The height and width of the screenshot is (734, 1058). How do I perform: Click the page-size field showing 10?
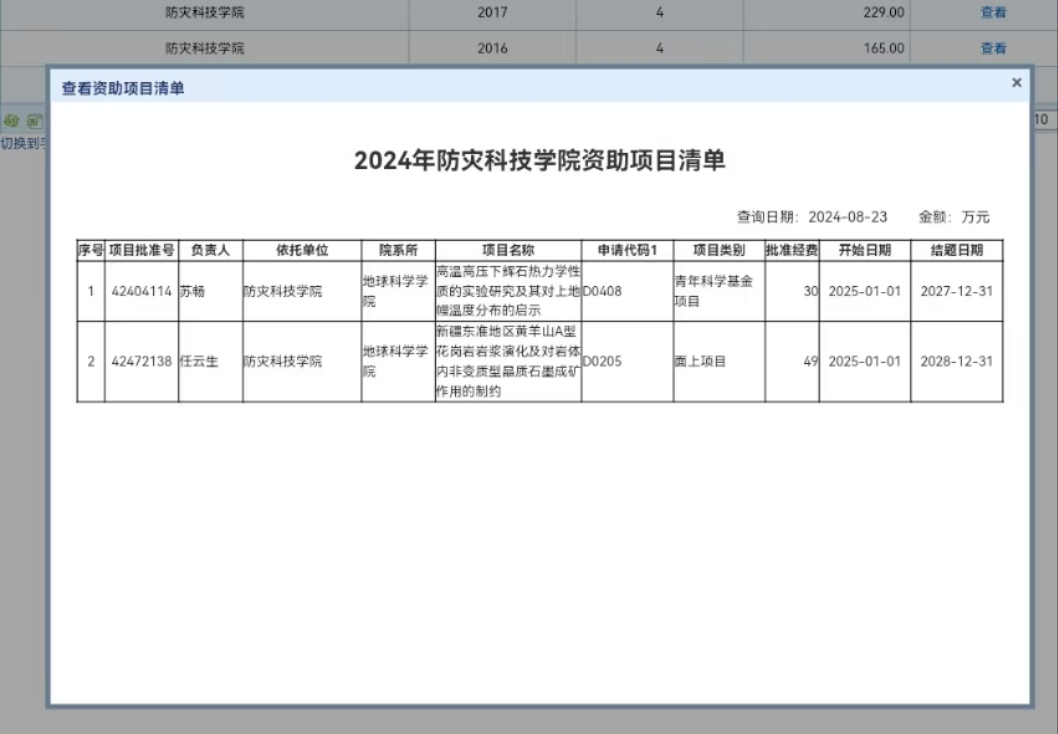pyautogui.click(x=1042, y=120)
